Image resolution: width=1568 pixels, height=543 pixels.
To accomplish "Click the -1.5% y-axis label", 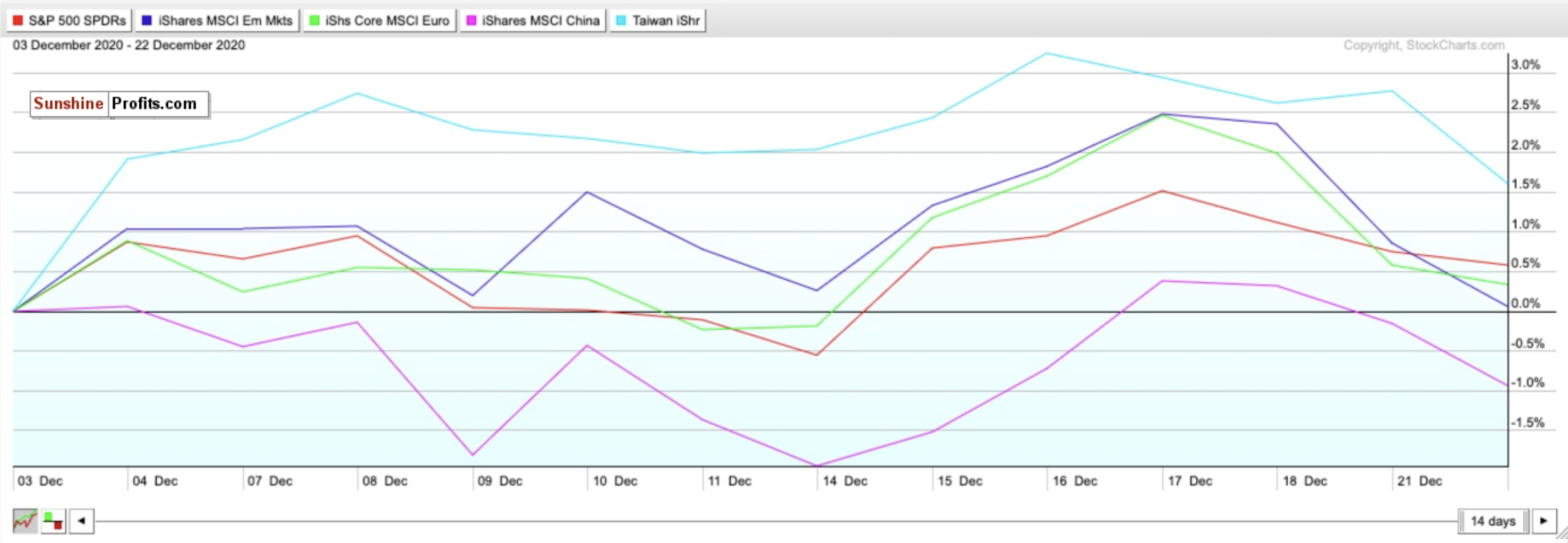I will point(1527,423).
